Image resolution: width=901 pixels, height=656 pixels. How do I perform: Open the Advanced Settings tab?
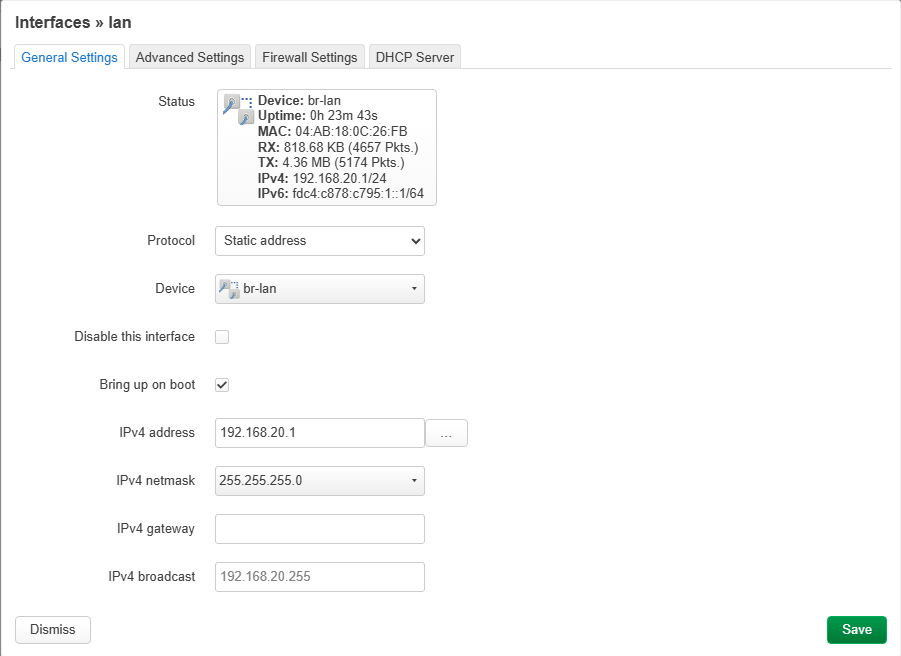[x=190, y=57]
